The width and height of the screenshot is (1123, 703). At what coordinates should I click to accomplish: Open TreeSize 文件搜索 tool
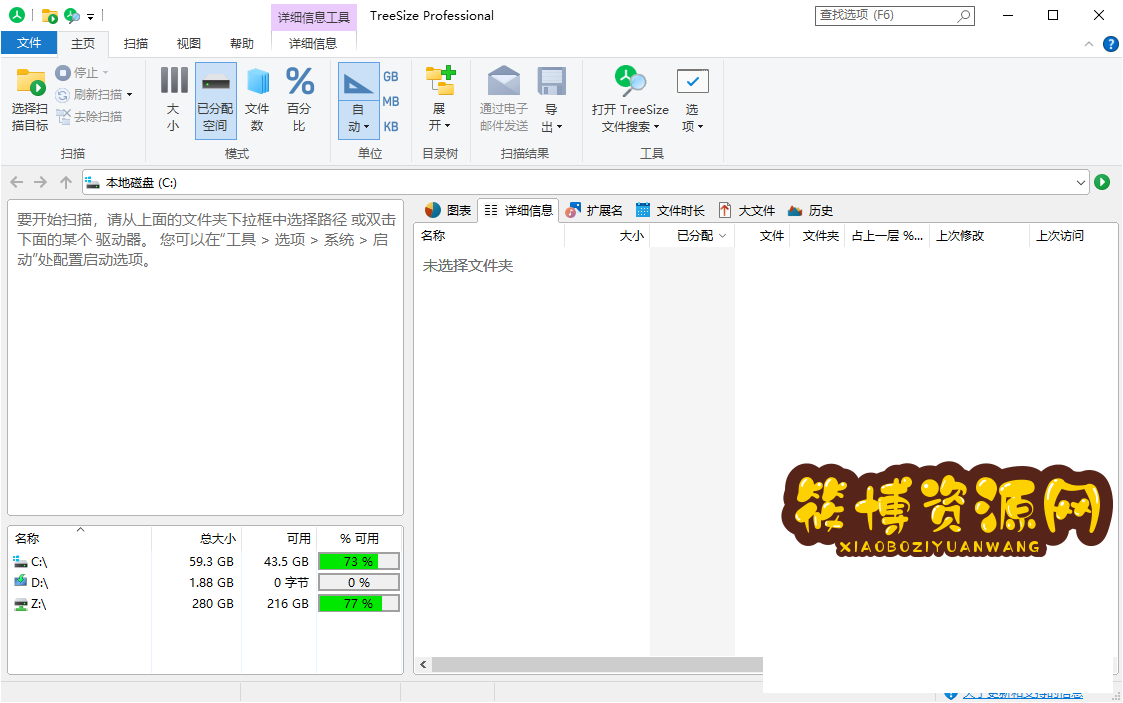click(630, 100)
